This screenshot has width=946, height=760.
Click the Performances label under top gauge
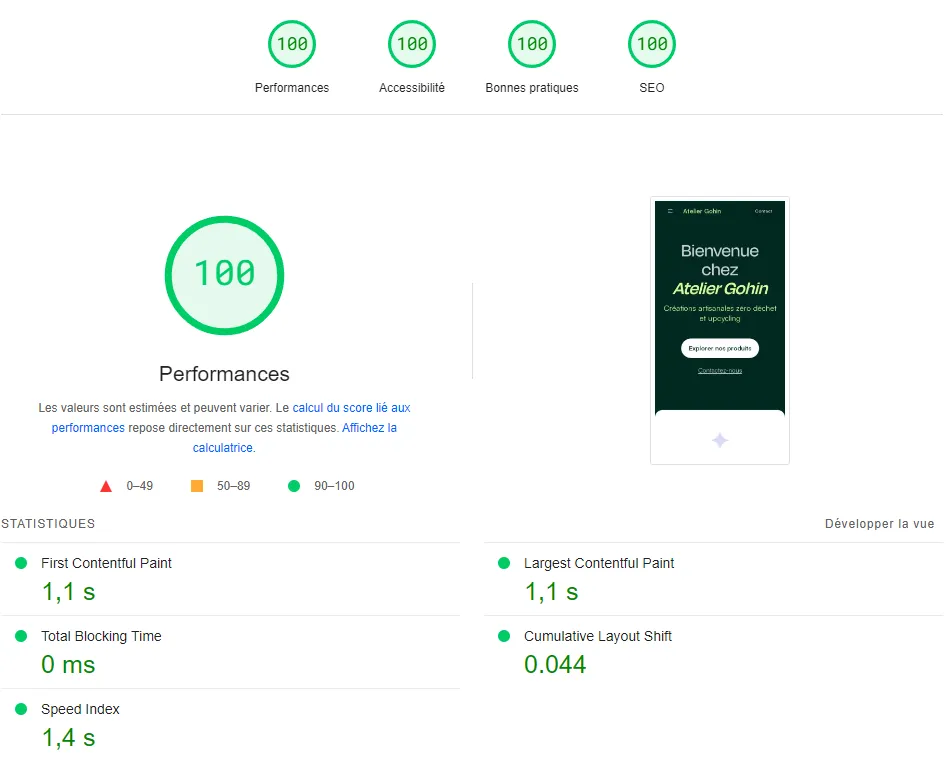point(292,88)
